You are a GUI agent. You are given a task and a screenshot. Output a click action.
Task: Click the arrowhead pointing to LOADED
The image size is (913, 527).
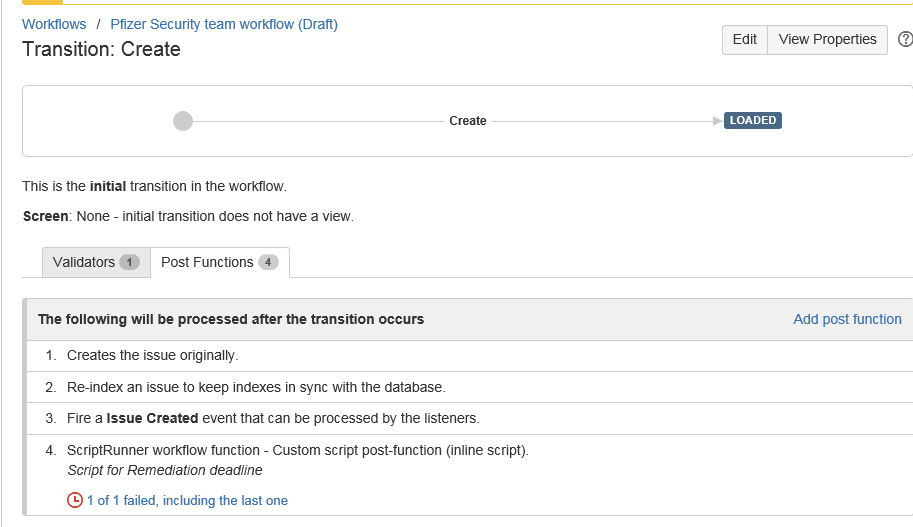[717, 121]
